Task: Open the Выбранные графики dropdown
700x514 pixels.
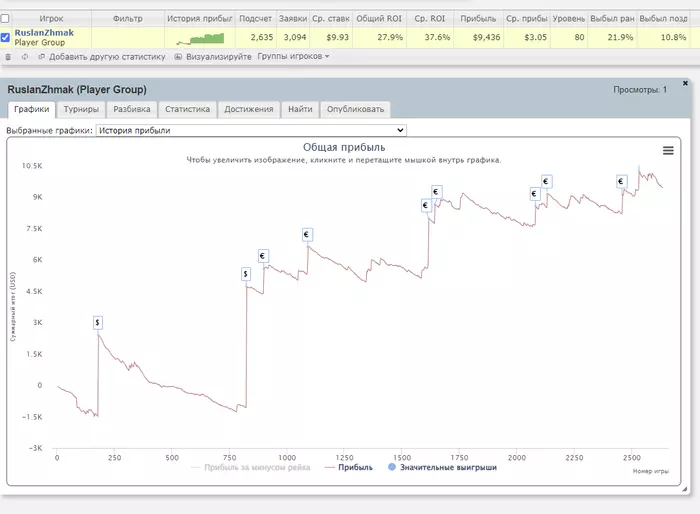Action: pyautogui.click(x=251, y=130)
